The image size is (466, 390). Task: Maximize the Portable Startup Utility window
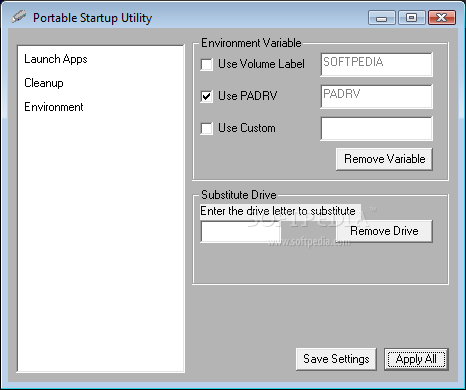412,18
